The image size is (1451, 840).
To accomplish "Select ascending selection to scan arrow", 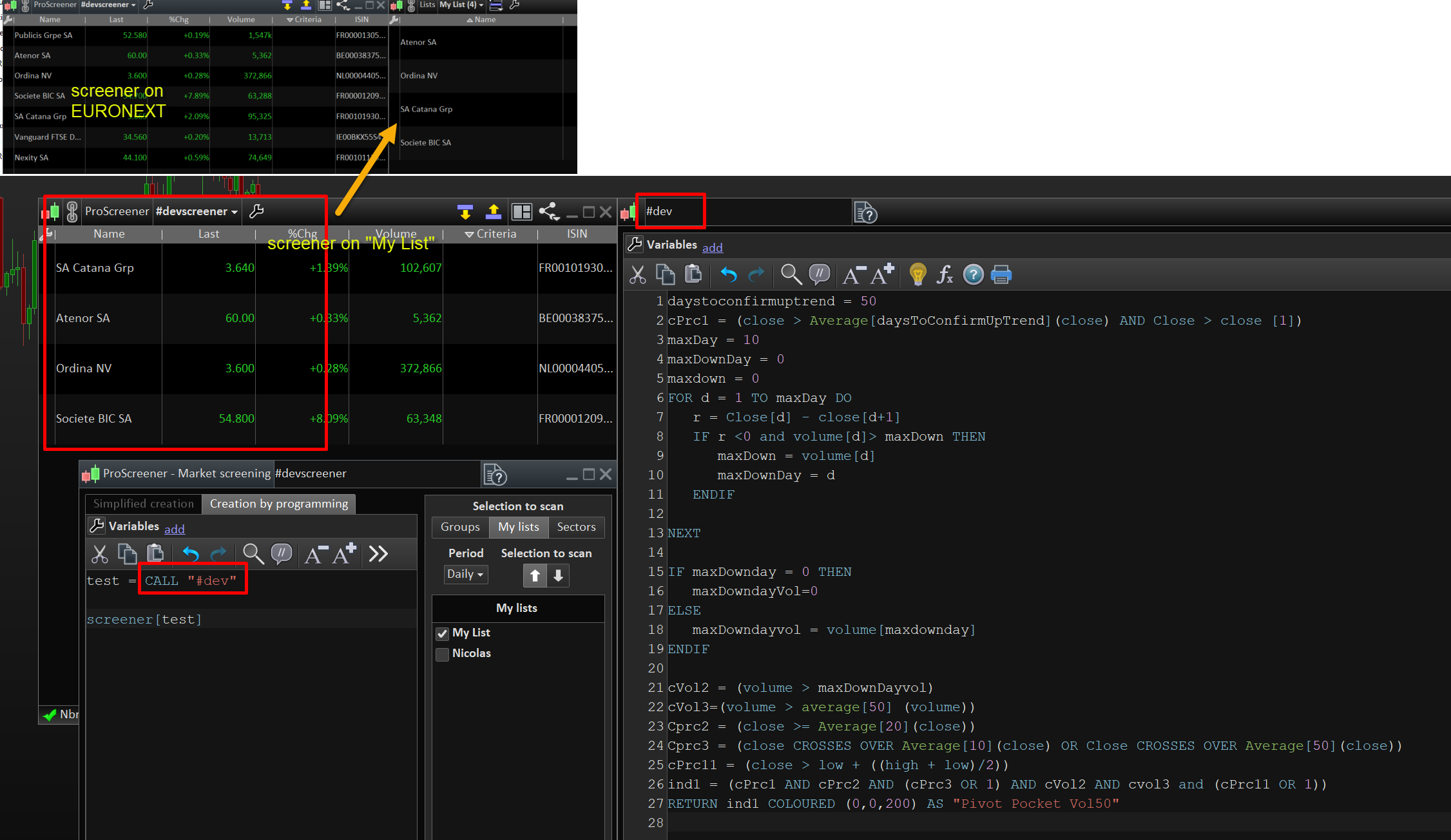I will 535,575.
